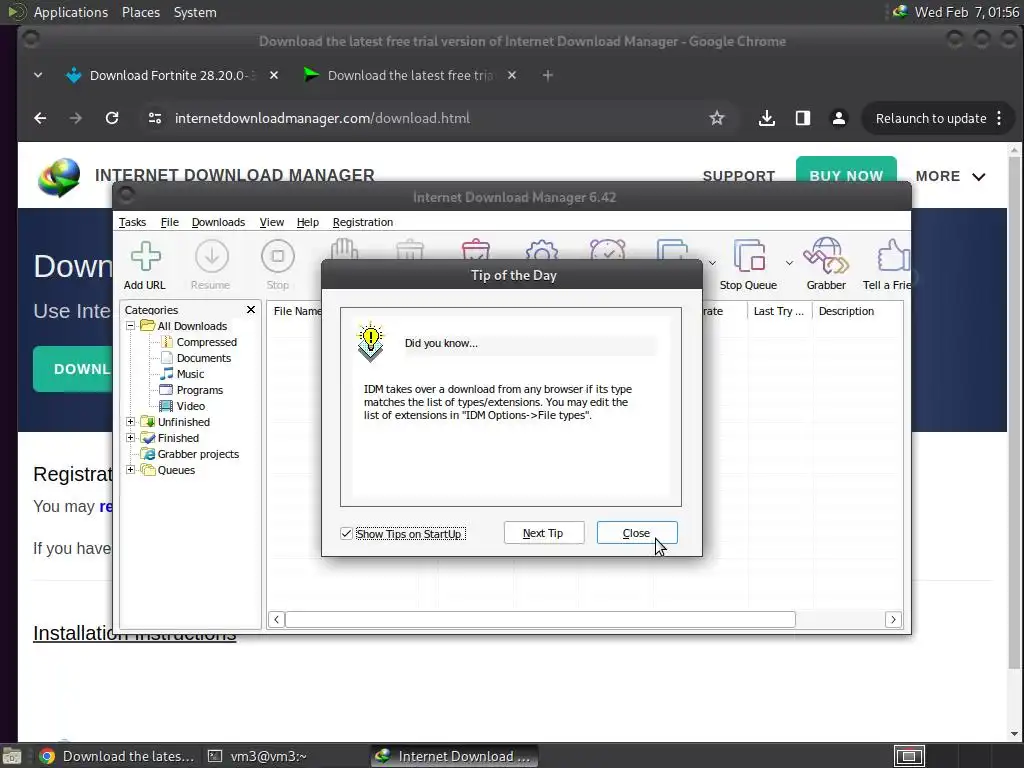Select the Compressed category folder
Viewport: 1024px width, 768px height.
click(199, 342)
